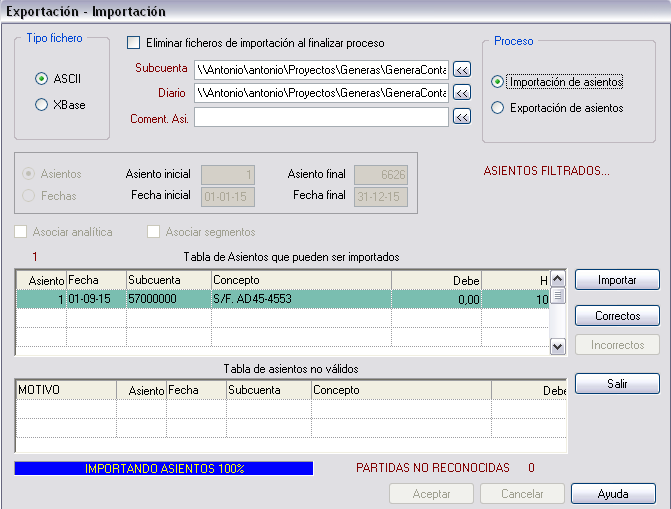Select the XBase file type radio button
671x509 pixels.
[42, 105]
